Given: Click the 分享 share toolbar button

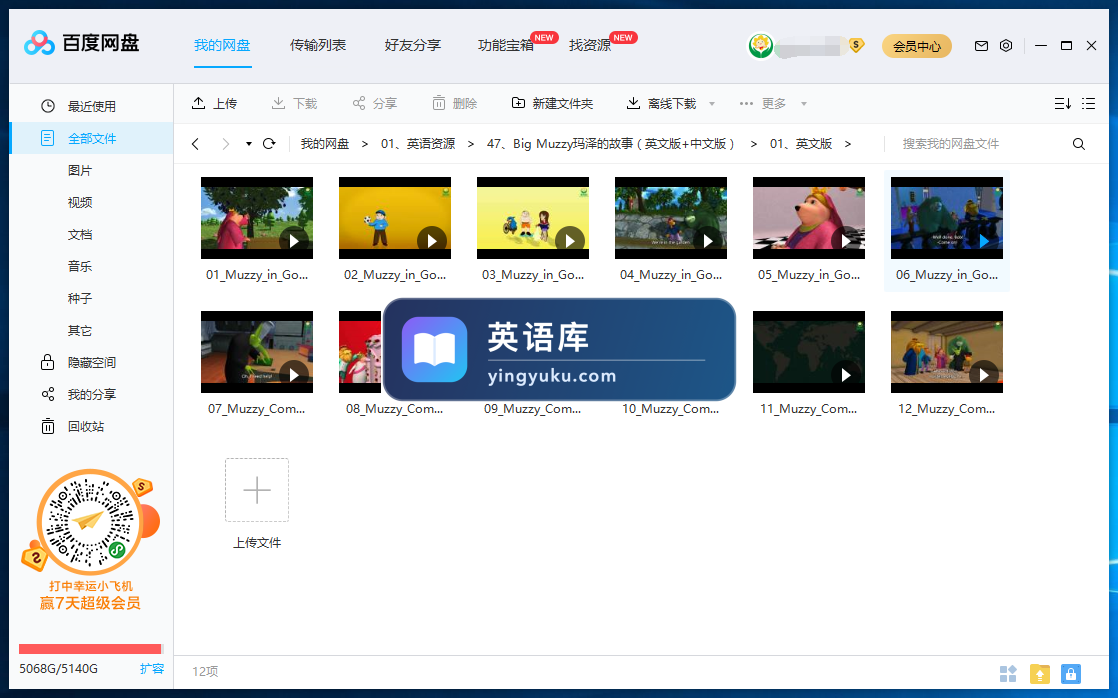Looking at the screenshot, I should [374, 103].
